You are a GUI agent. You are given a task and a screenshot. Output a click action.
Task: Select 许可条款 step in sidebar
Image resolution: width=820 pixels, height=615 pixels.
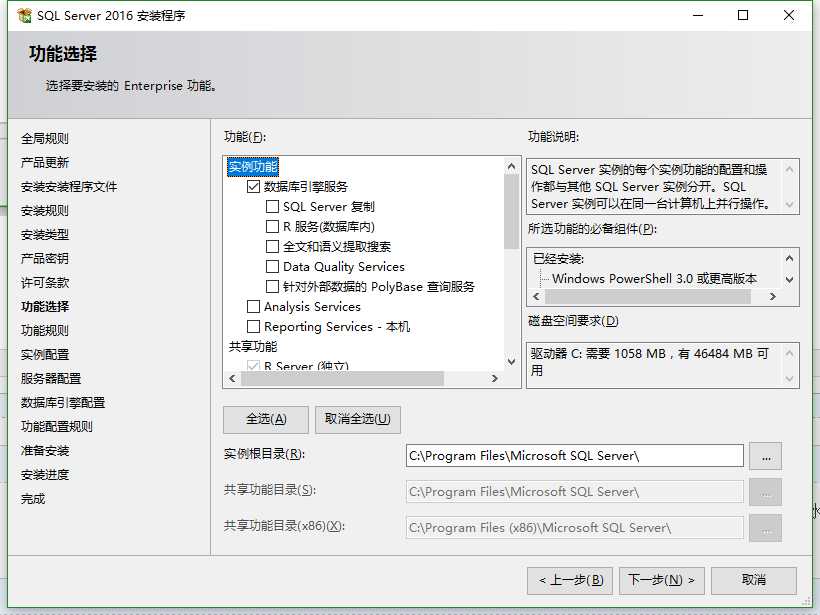click(45, 282)
